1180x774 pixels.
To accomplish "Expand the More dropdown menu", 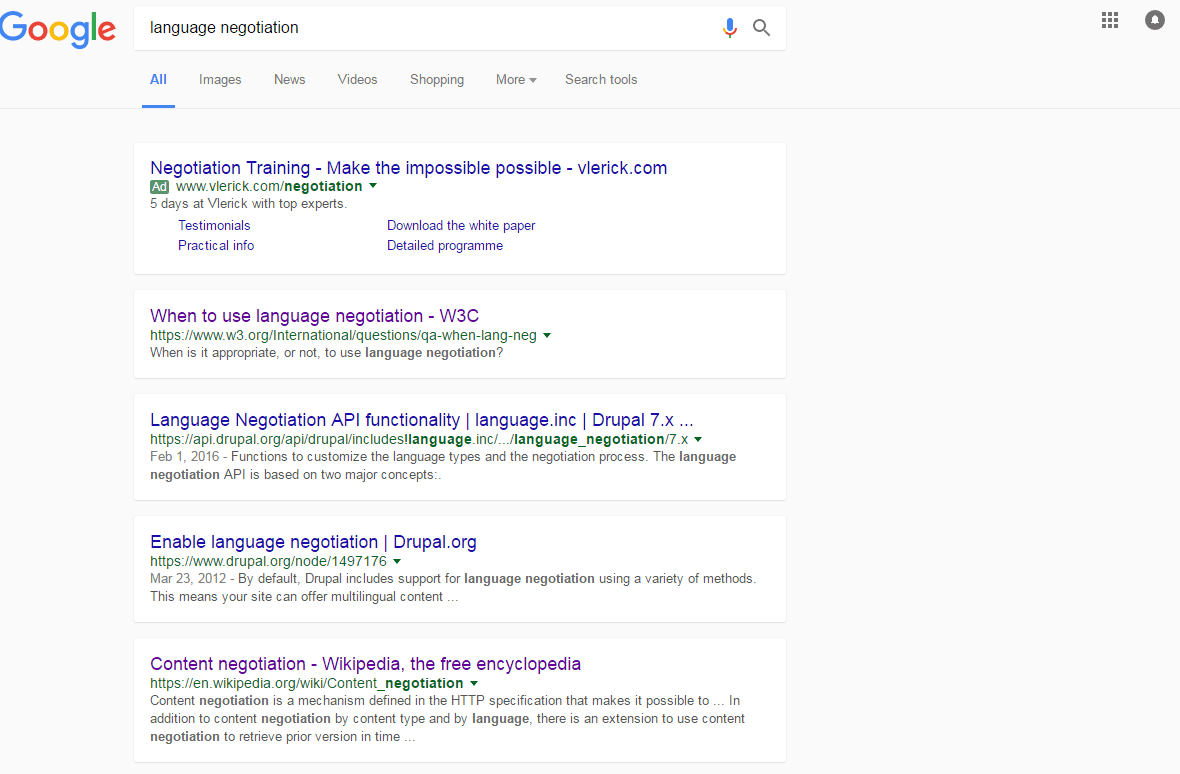I will click(x=516, y=80).
